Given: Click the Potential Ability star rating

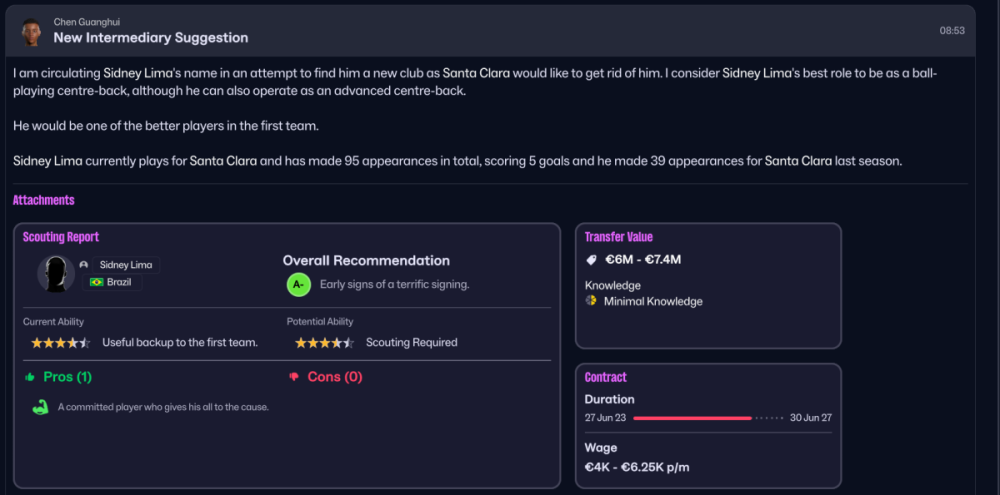Looking at the screenshot, I should (x=324, y=342).
